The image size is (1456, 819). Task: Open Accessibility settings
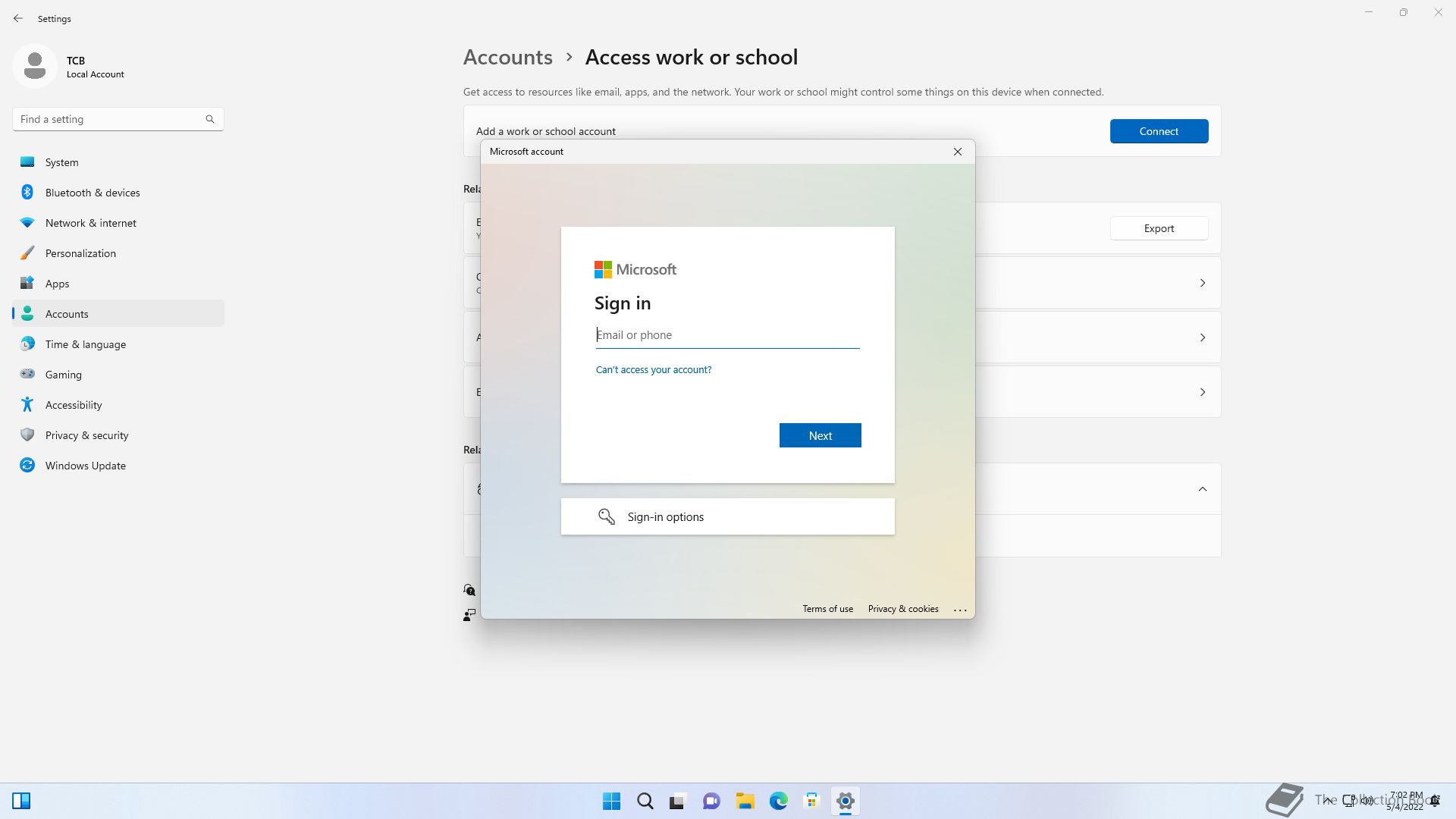(118, 405)
